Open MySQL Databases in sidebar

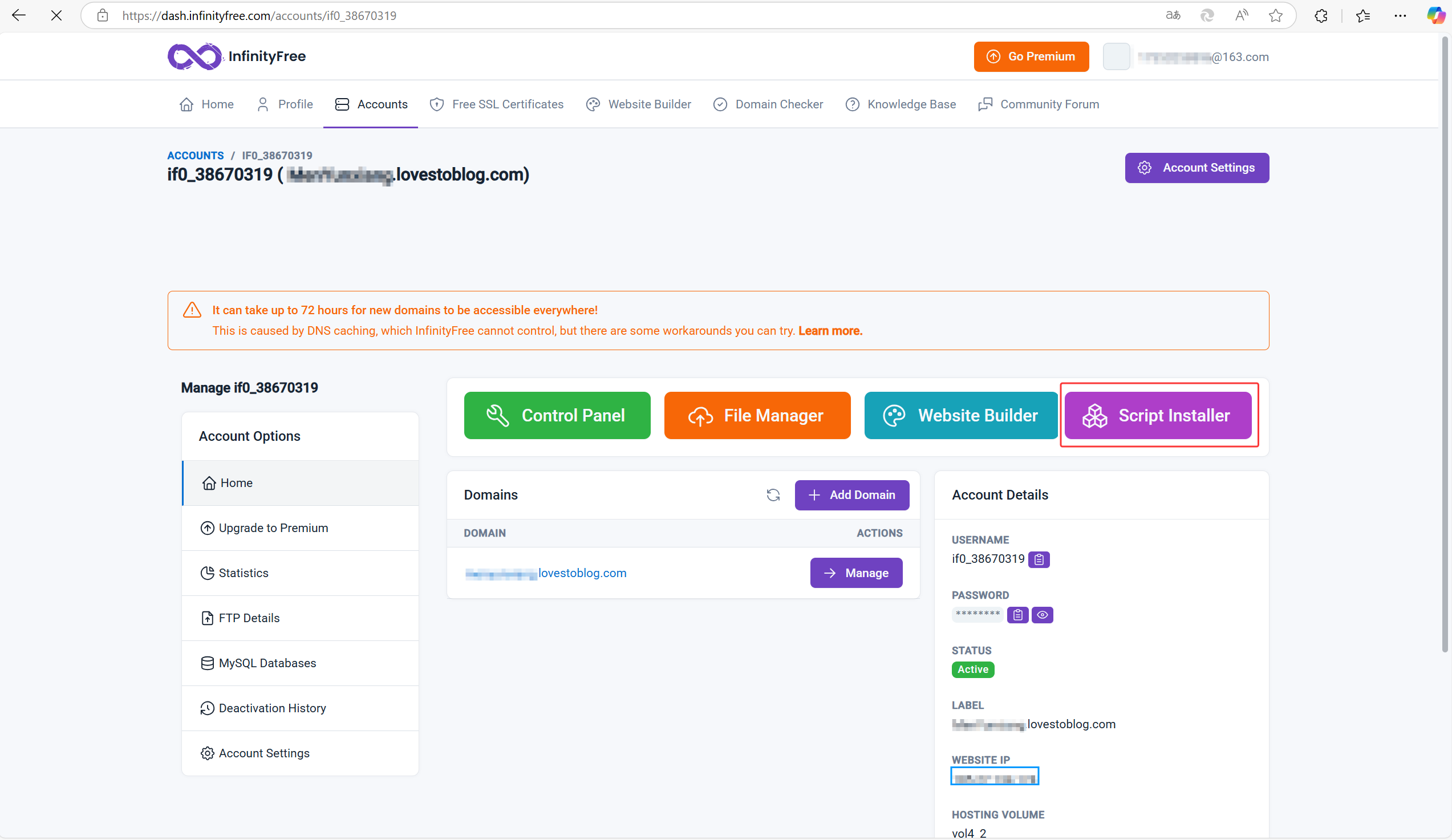(267, 663)
